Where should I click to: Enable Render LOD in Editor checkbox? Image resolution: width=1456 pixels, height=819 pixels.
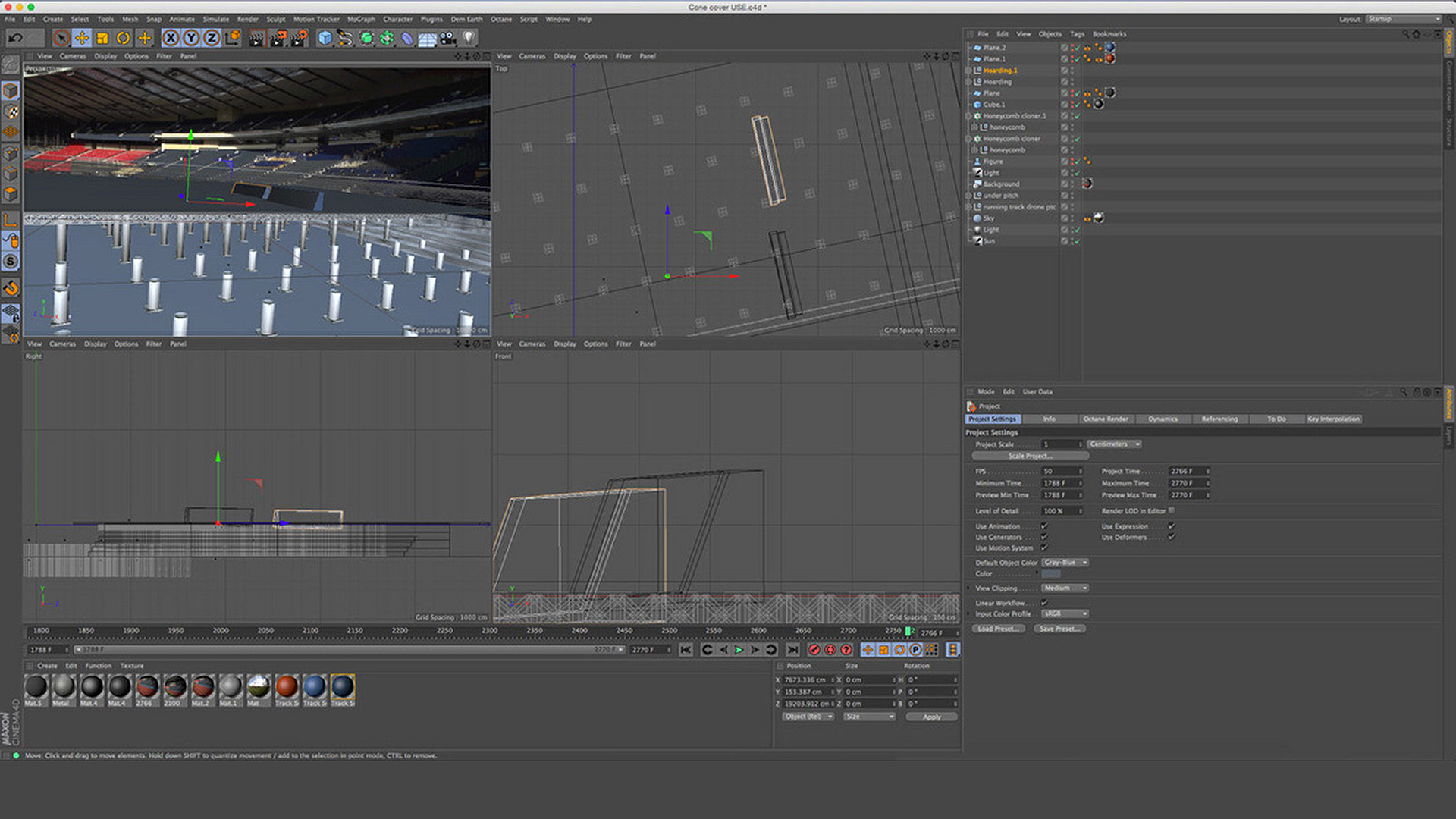pyautogui.click(x=1172, y=510)
